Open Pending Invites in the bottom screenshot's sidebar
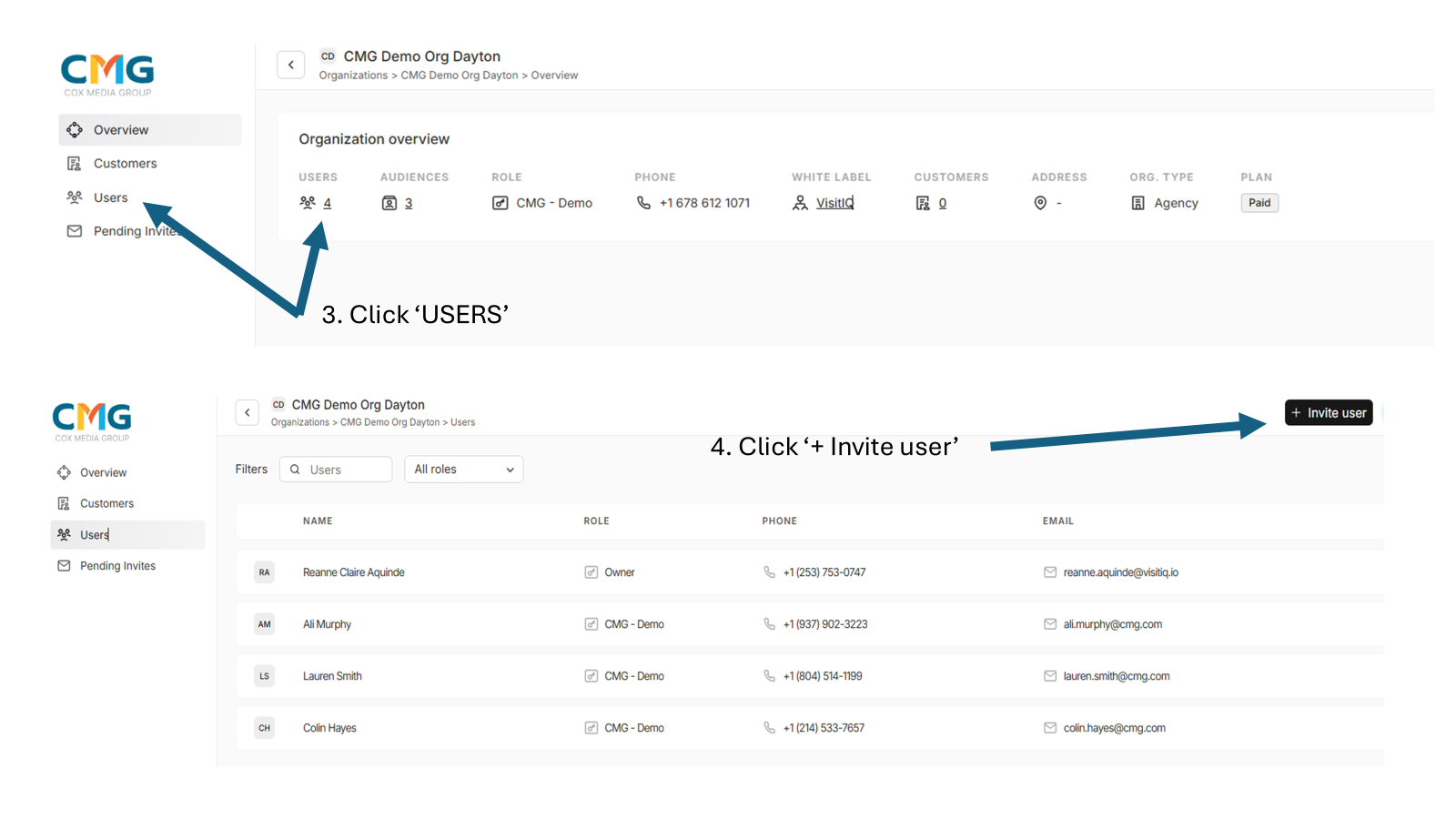Image resolution: width=1456 pixels, height=819 pixels. [x=117, y=566]
